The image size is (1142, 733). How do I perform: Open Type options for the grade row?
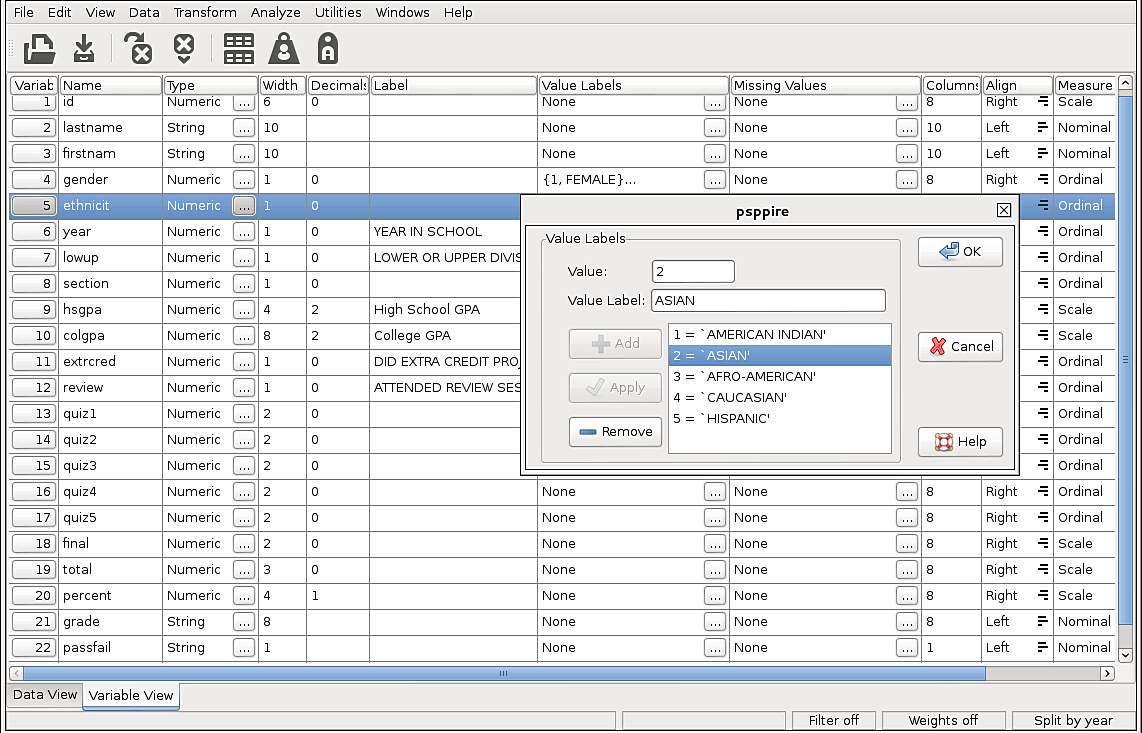[x=244, y=622]
